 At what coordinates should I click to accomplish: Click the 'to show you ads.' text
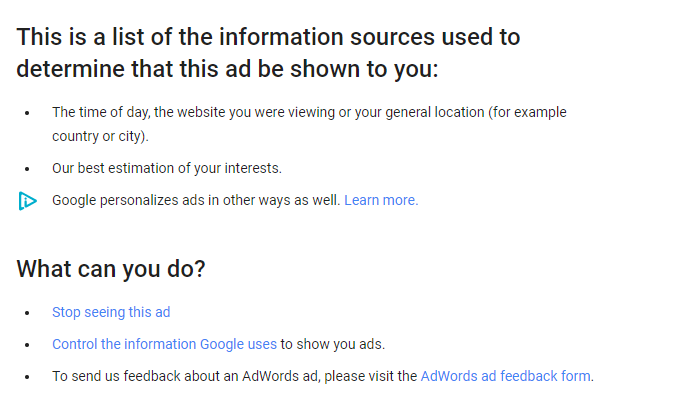tap(333, 344)
